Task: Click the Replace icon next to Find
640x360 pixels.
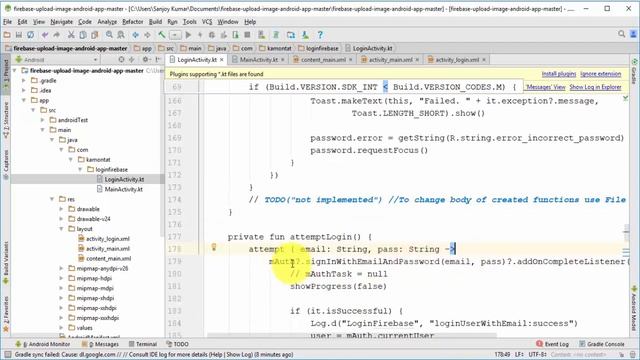Action: coord(121,35)
